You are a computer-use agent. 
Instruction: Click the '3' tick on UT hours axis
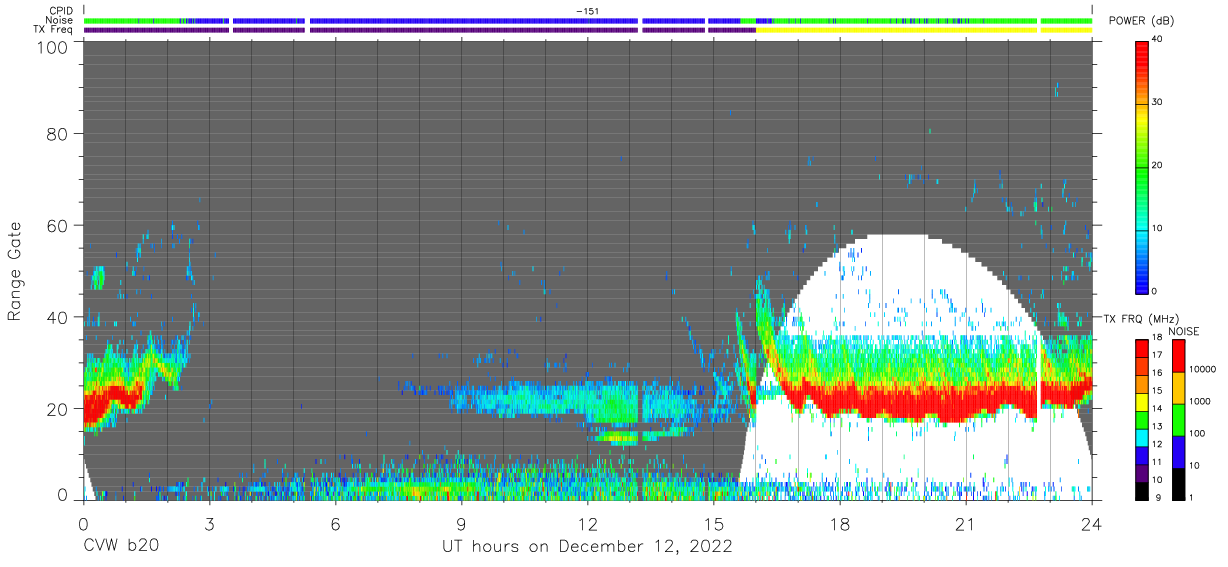[x=209, y=524]
